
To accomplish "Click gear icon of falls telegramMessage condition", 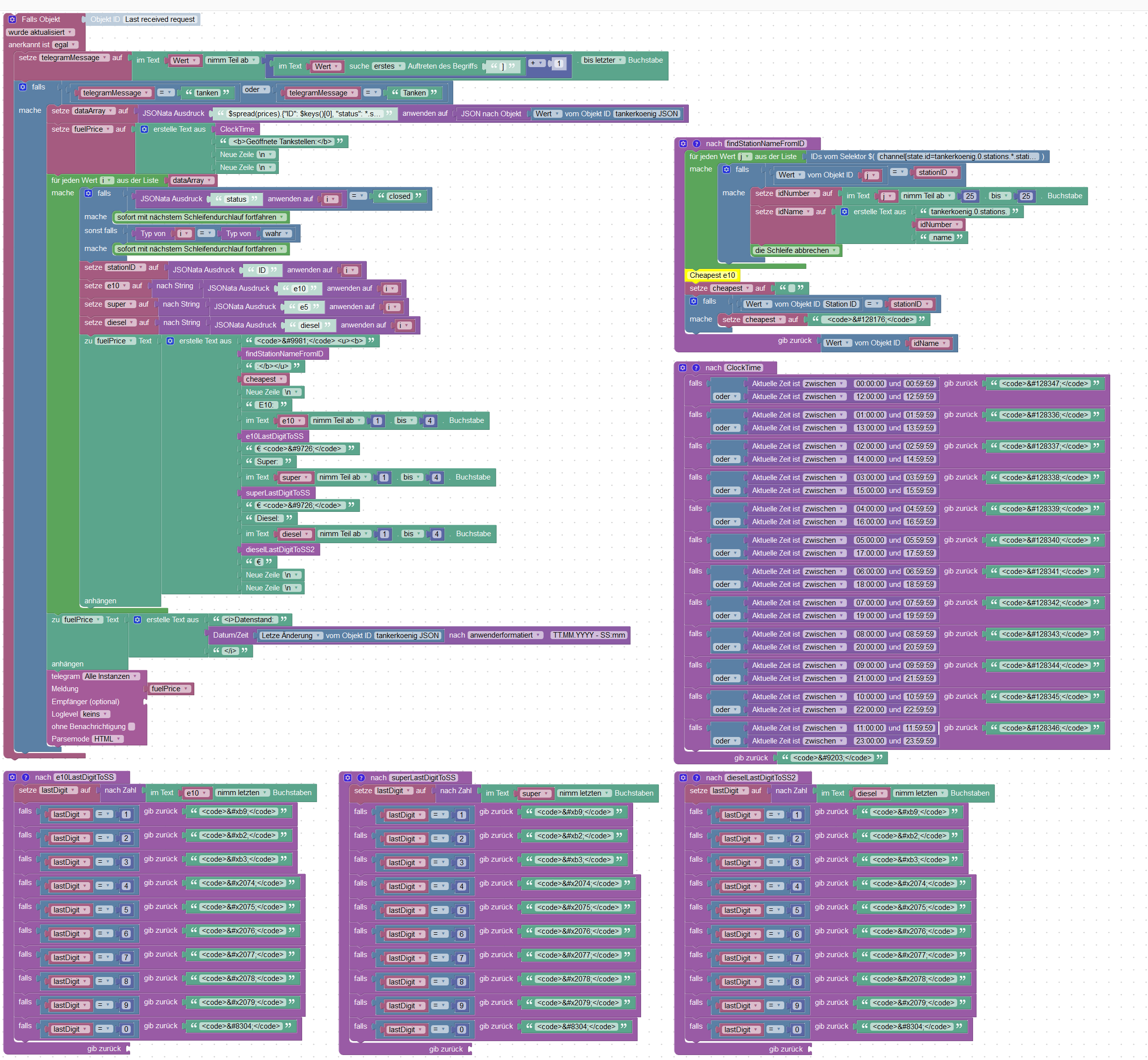I will [x=22, y=87].
